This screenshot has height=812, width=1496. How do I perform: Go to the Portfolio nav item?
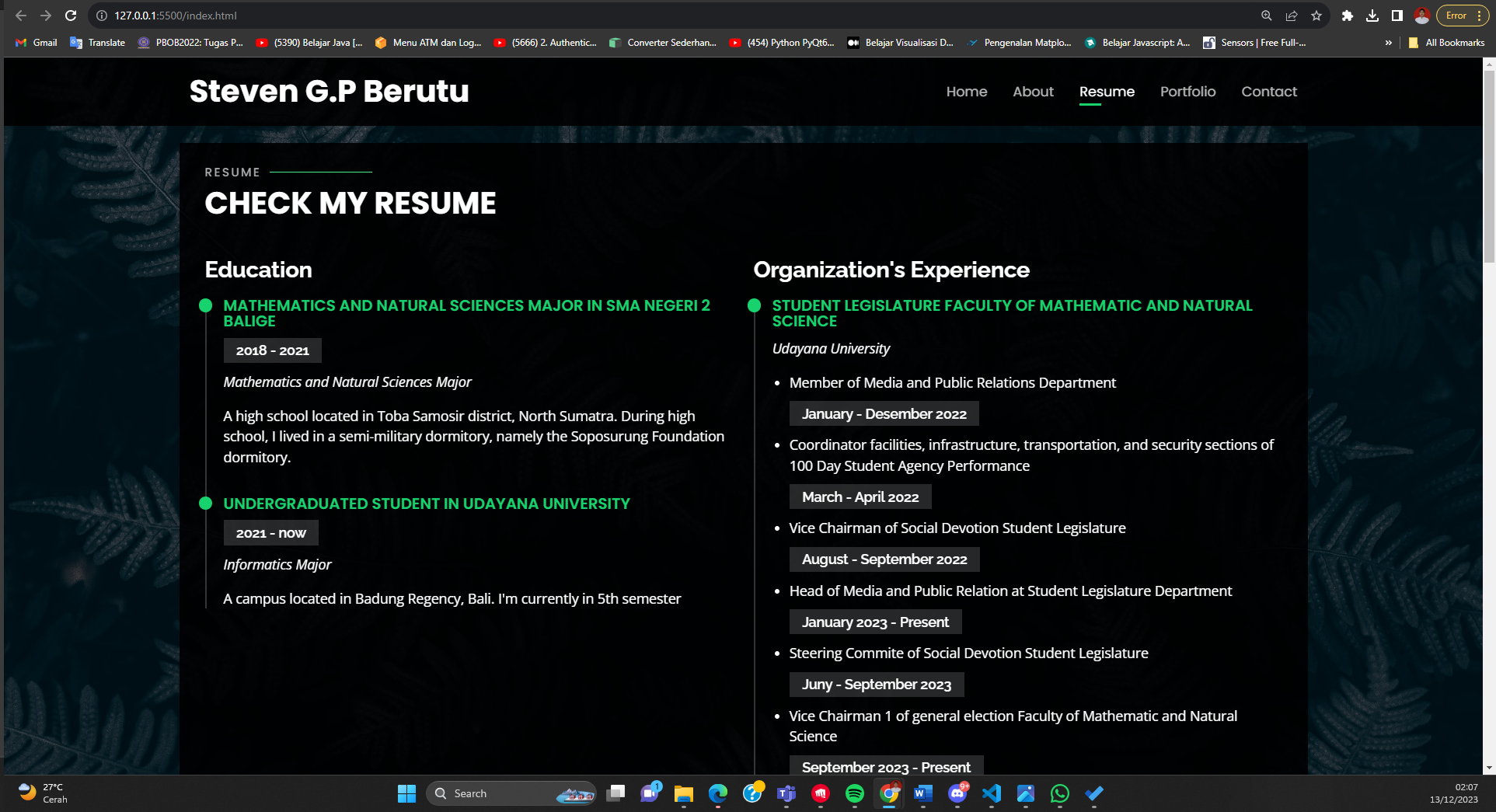[1187, 92]
